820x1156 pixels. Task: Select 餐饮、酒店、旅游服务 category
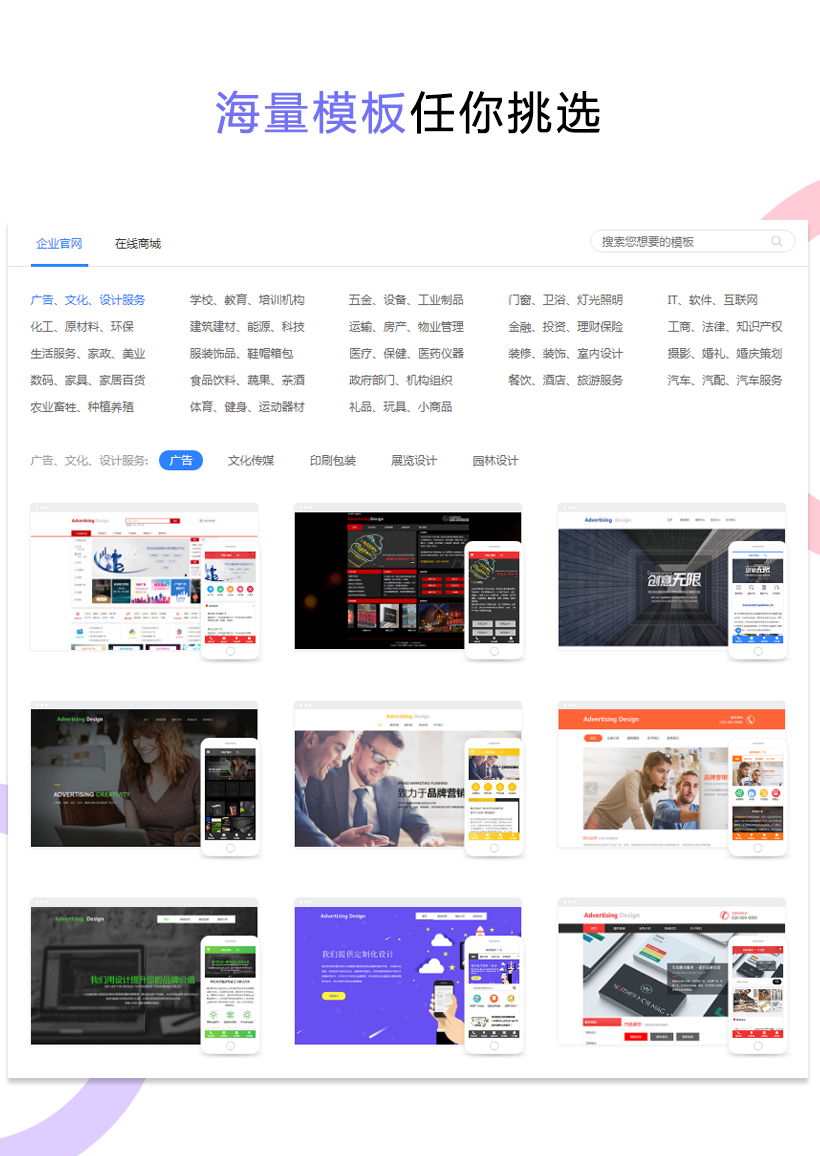pos(565,381)
